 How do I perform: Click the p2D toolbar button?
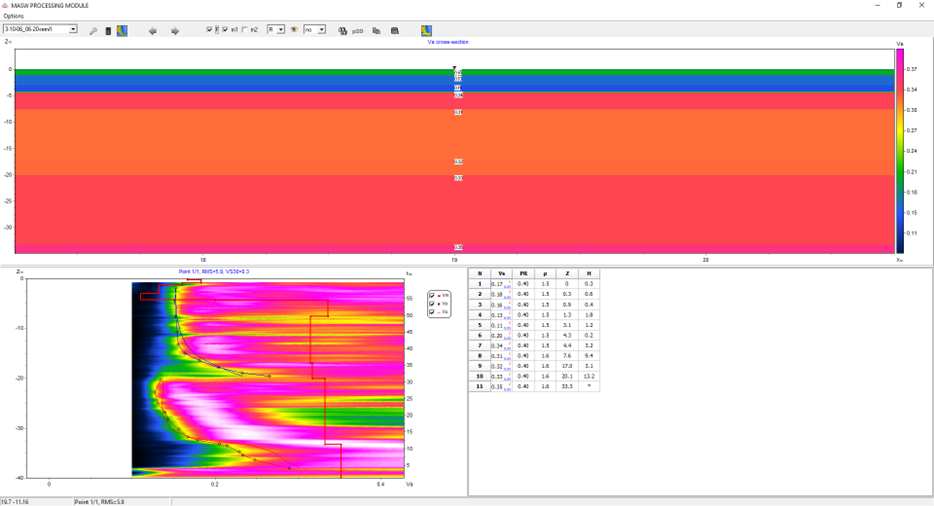click(358, 30)
